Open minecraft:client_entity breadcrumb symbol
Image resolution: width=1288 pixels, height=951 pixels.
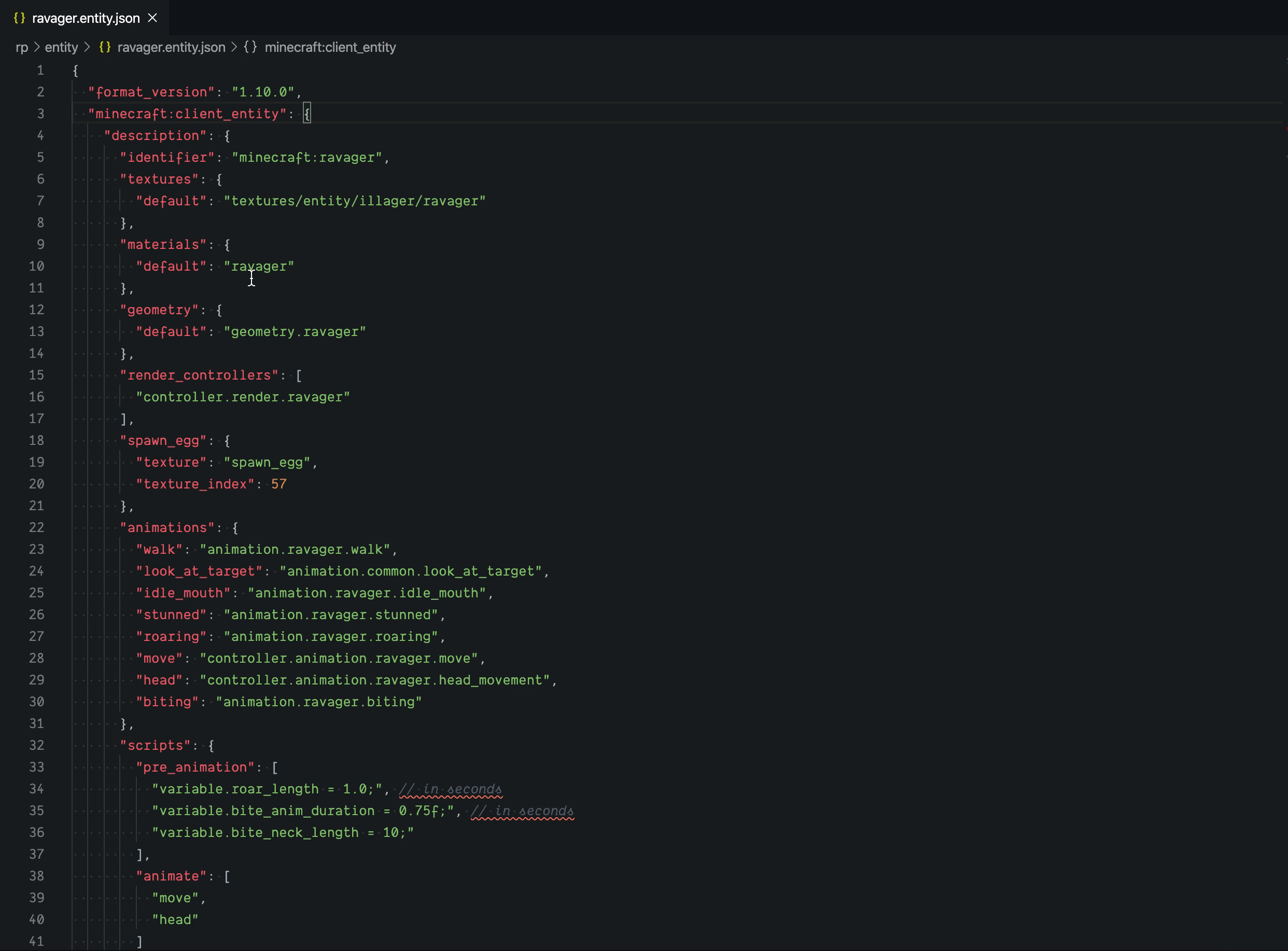coord(330,47)
